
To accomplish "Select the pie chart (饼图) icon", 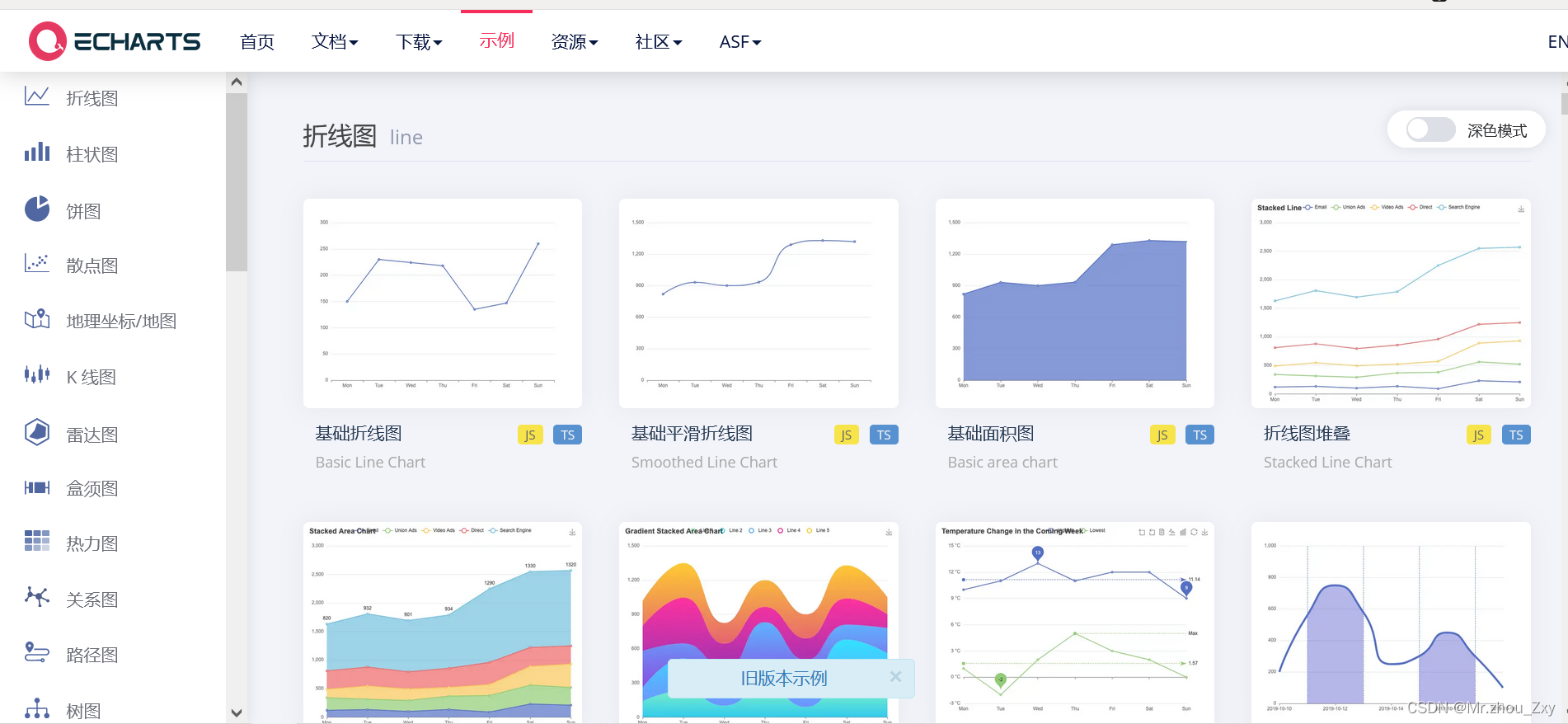I will 37,209.
